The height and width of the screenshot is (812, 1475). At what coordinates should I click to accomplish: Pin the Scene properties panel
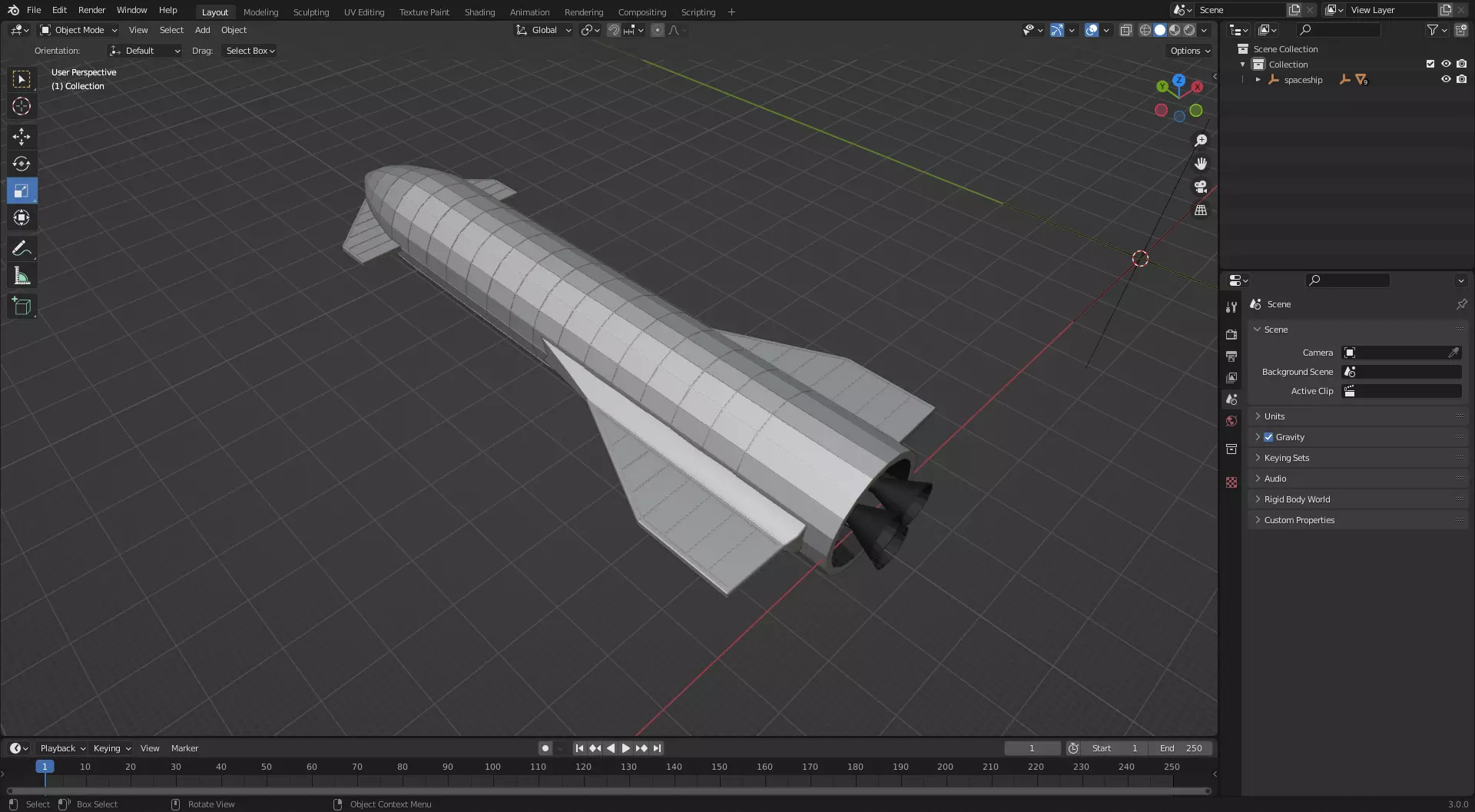point(1461,304)
